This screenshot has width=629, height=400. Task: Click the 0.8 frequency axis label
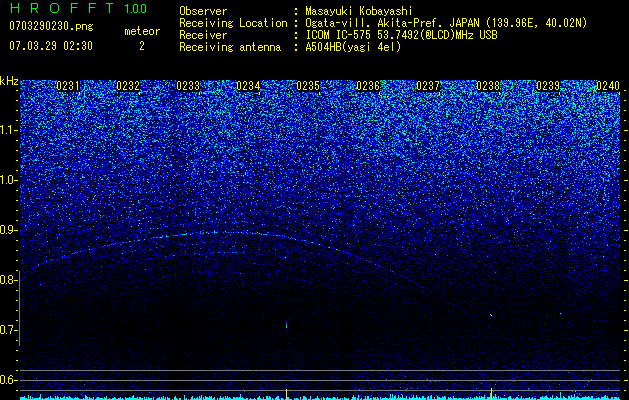(9, 280)
